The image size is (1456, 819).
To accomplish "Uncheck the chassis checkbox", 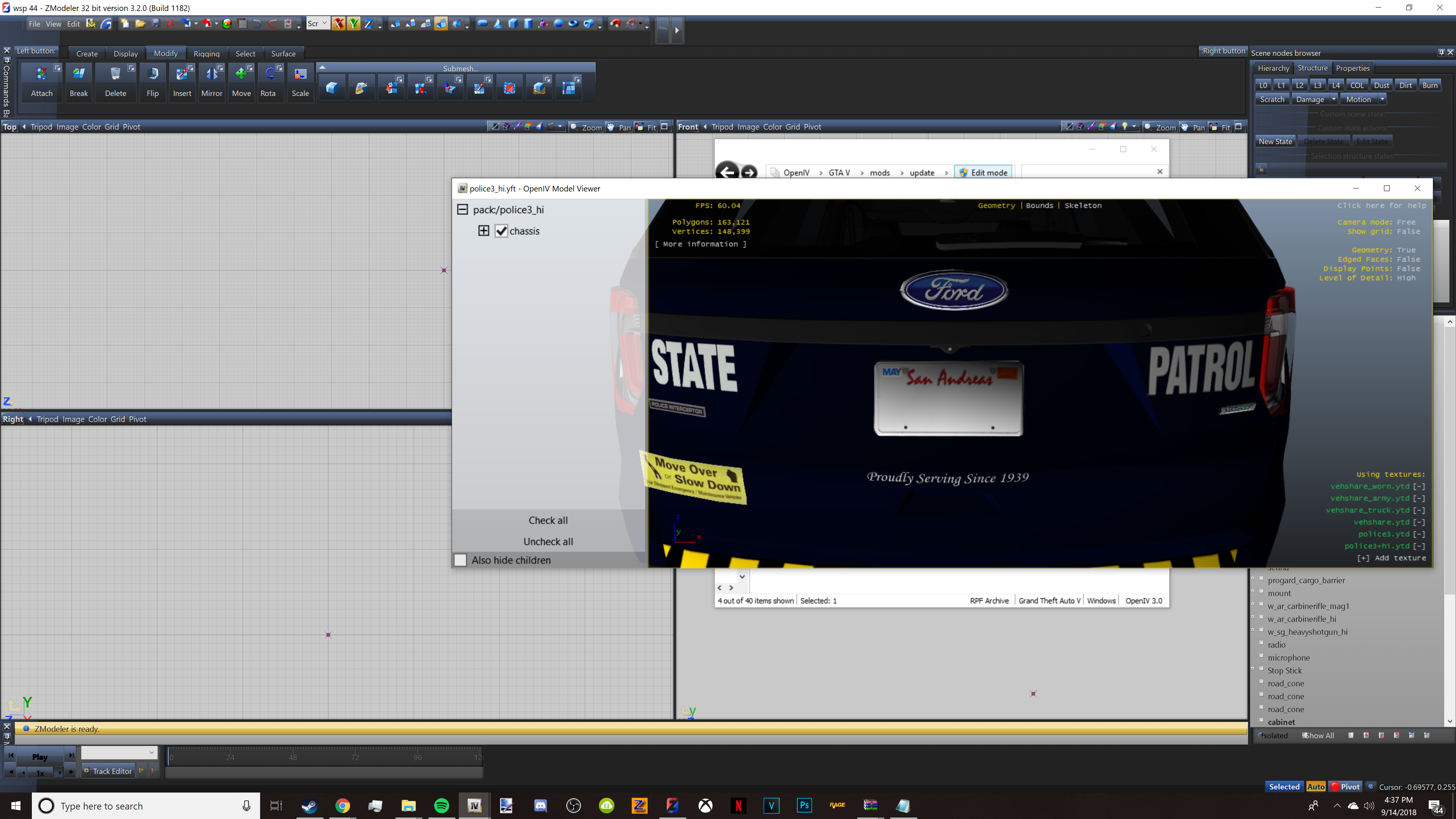I will (x=501, y=231).
